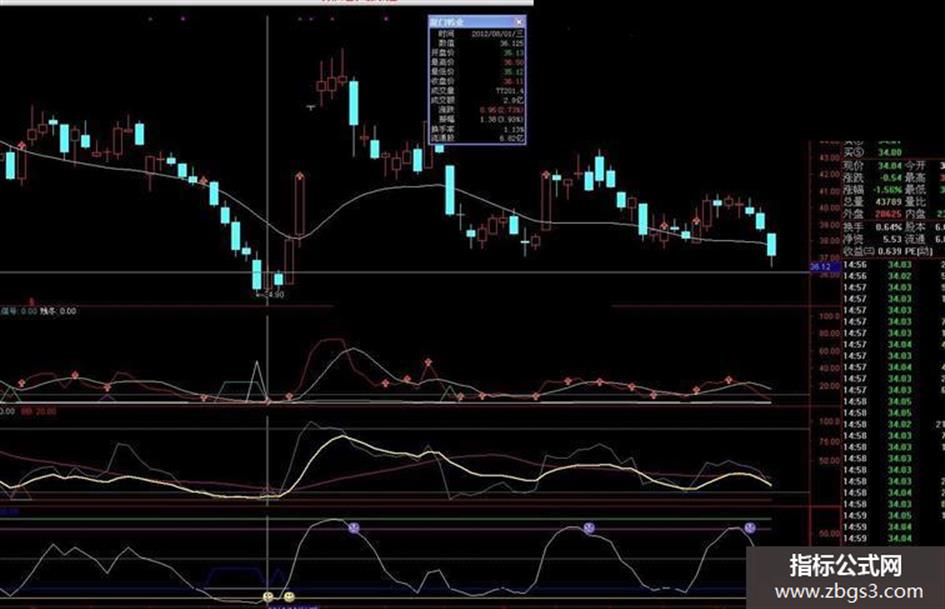
Task: Click the left yellow smiley buy signal icon
Action: (x=268, y=597)
